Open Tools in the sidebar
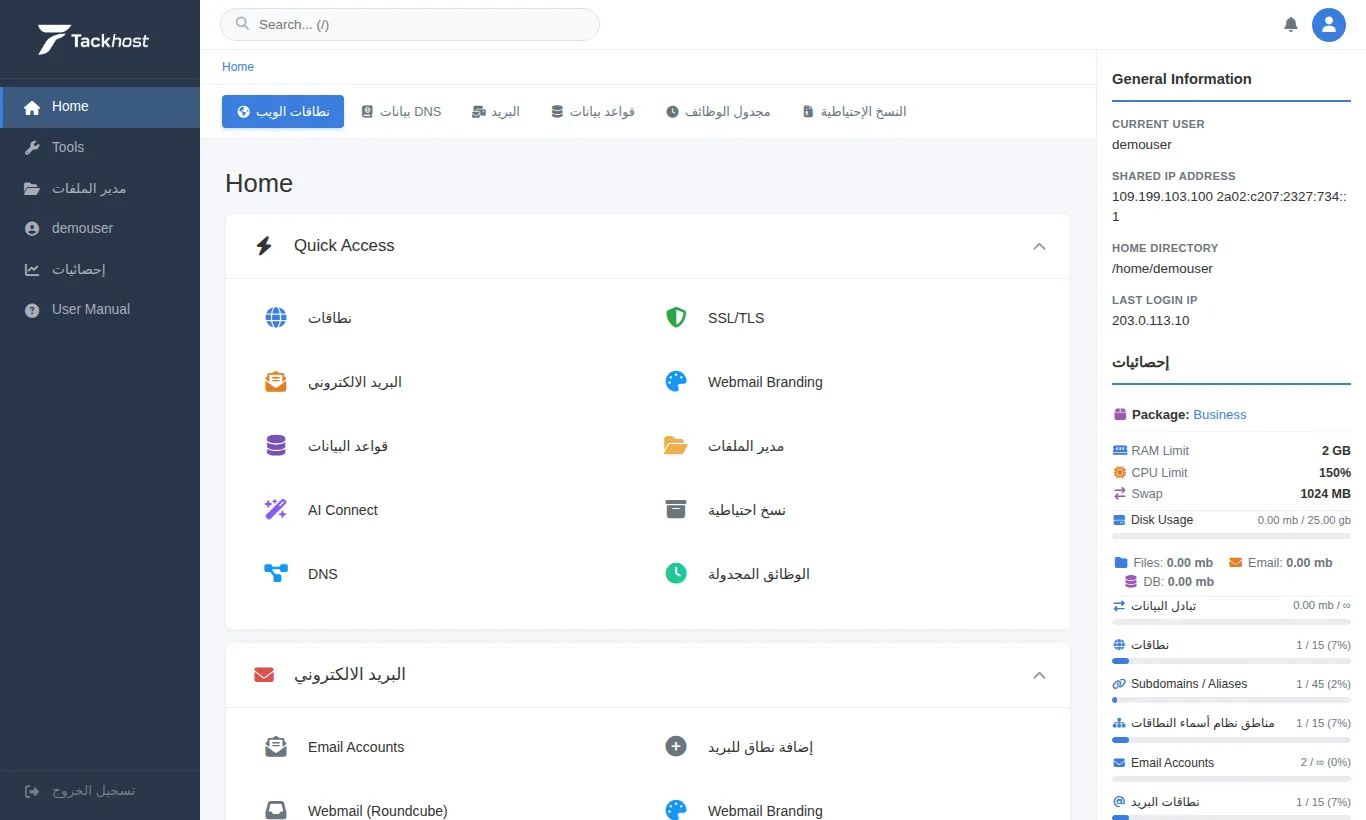 point(100,147)
